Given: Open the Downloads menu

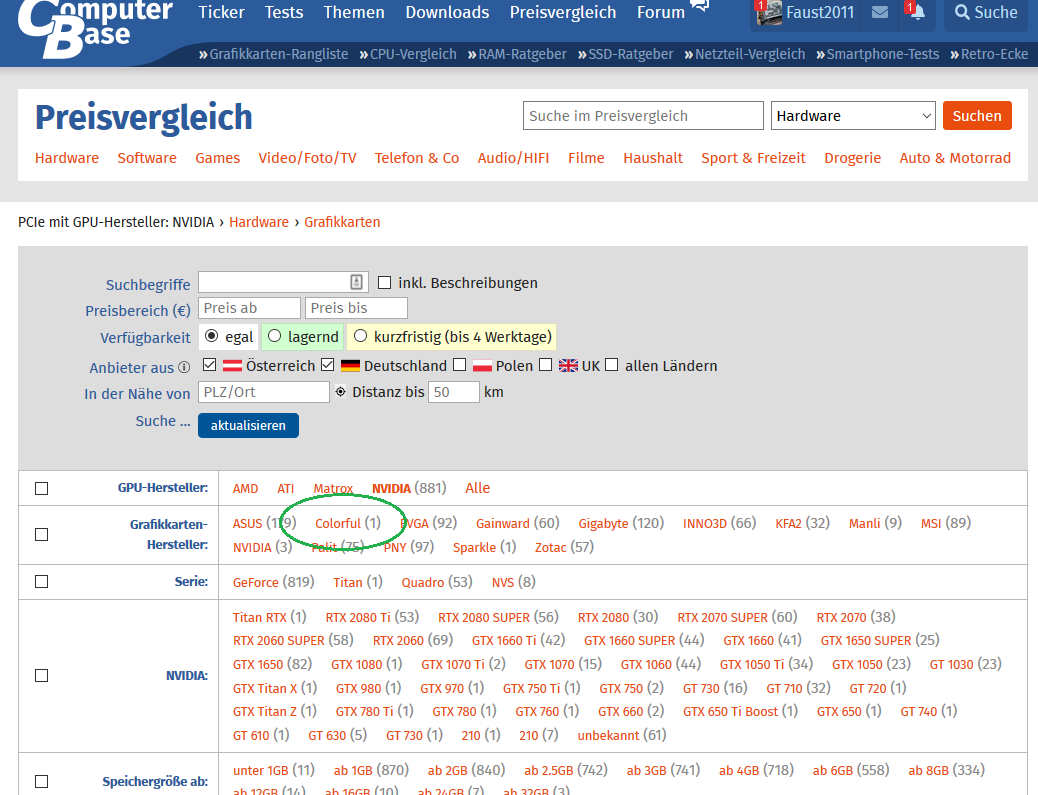Looking at the screenshot, I should 448,12.
